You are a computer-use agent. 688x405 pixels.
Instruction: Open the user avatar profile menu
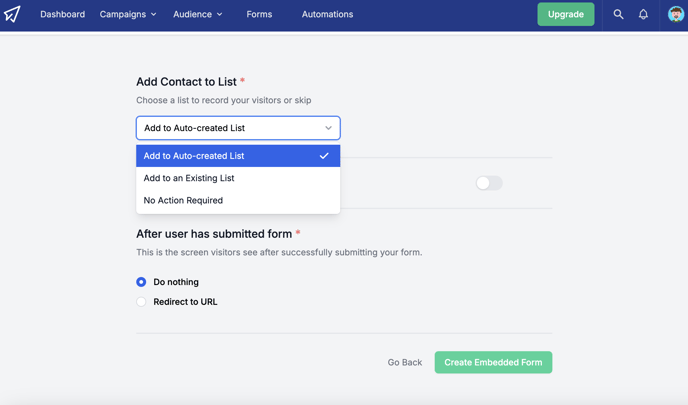coord(676,14)
